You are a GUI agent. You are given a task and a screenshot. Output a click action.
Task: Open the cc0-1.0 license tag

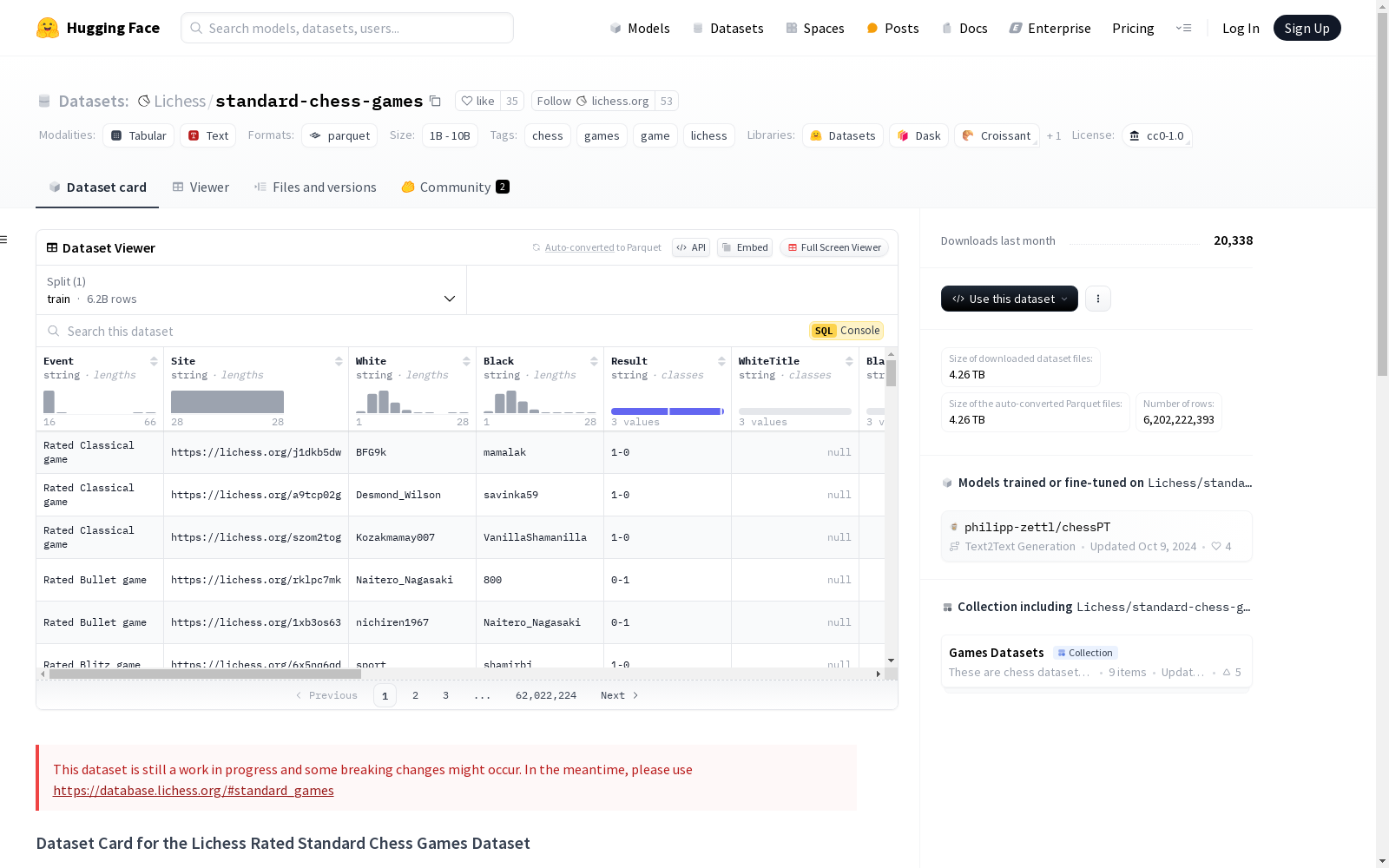(x=1156, y=135)
